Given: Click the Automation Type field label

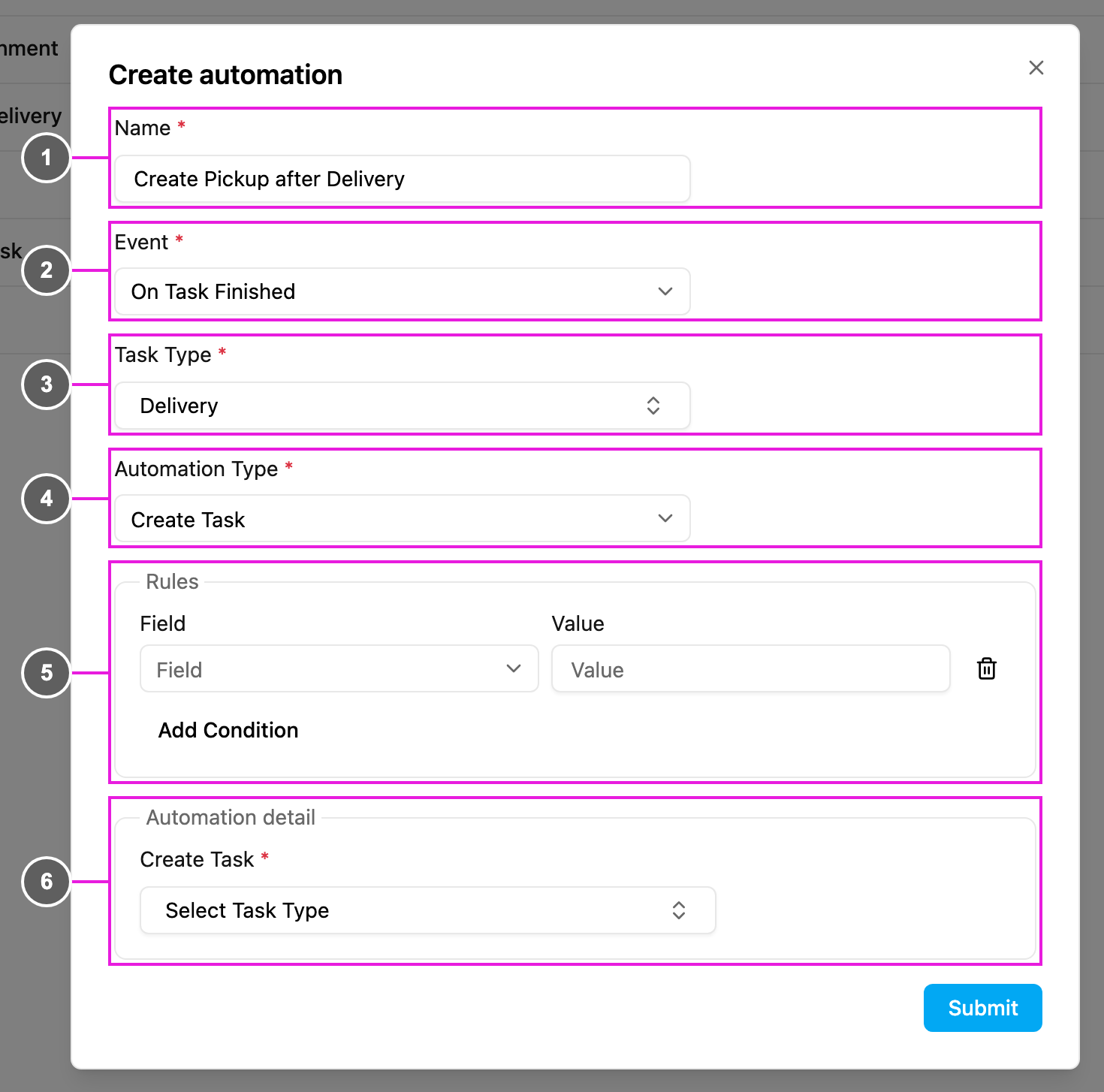Looking at the screenshot, I should (197, 469).
